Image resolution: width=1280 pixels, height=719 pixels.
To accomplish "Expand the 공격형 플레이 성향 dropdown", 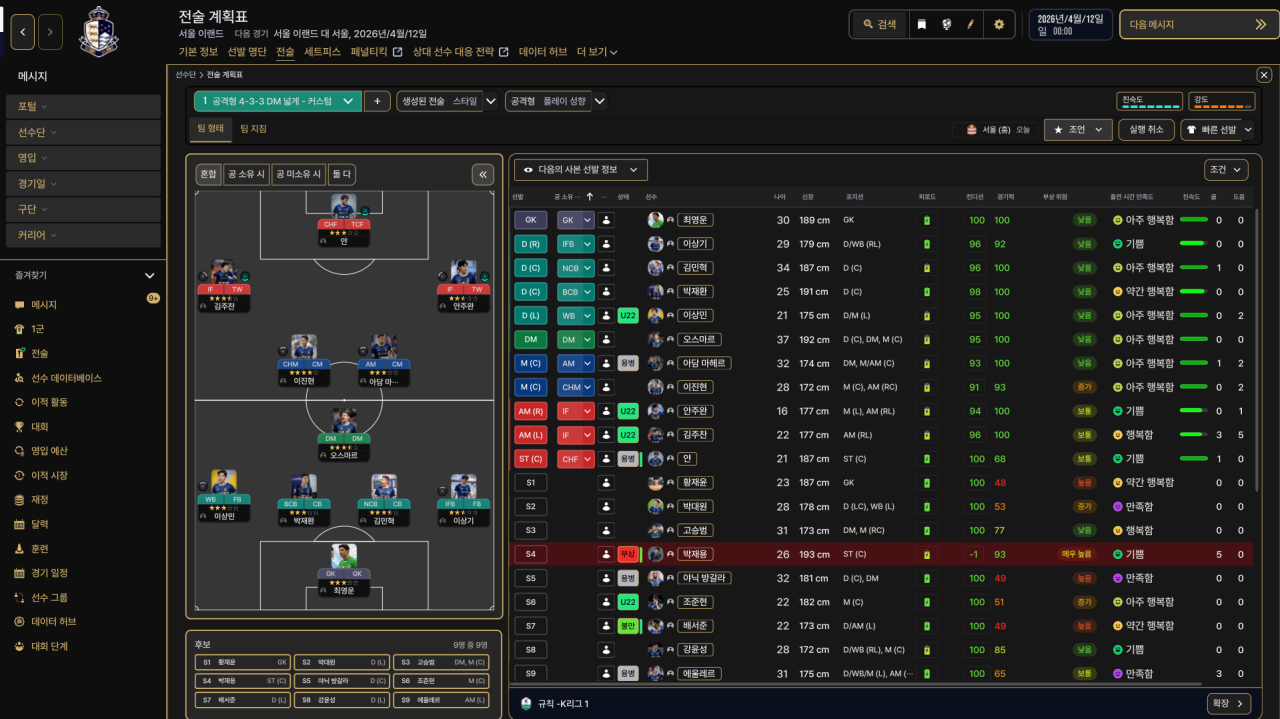I will point(555,101).
